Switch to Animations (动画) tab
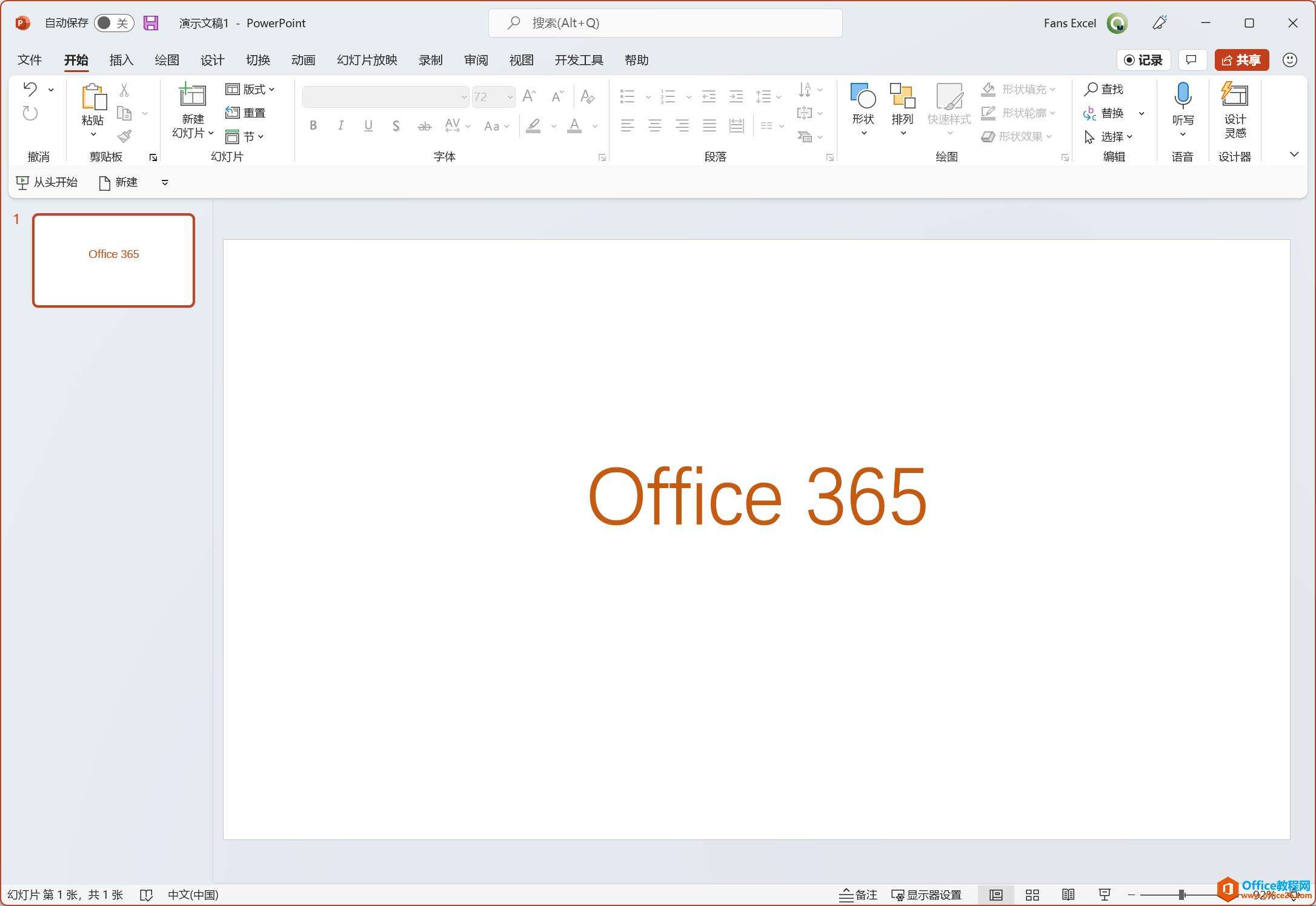This screenshot has height=906, width=1316. 303,60
